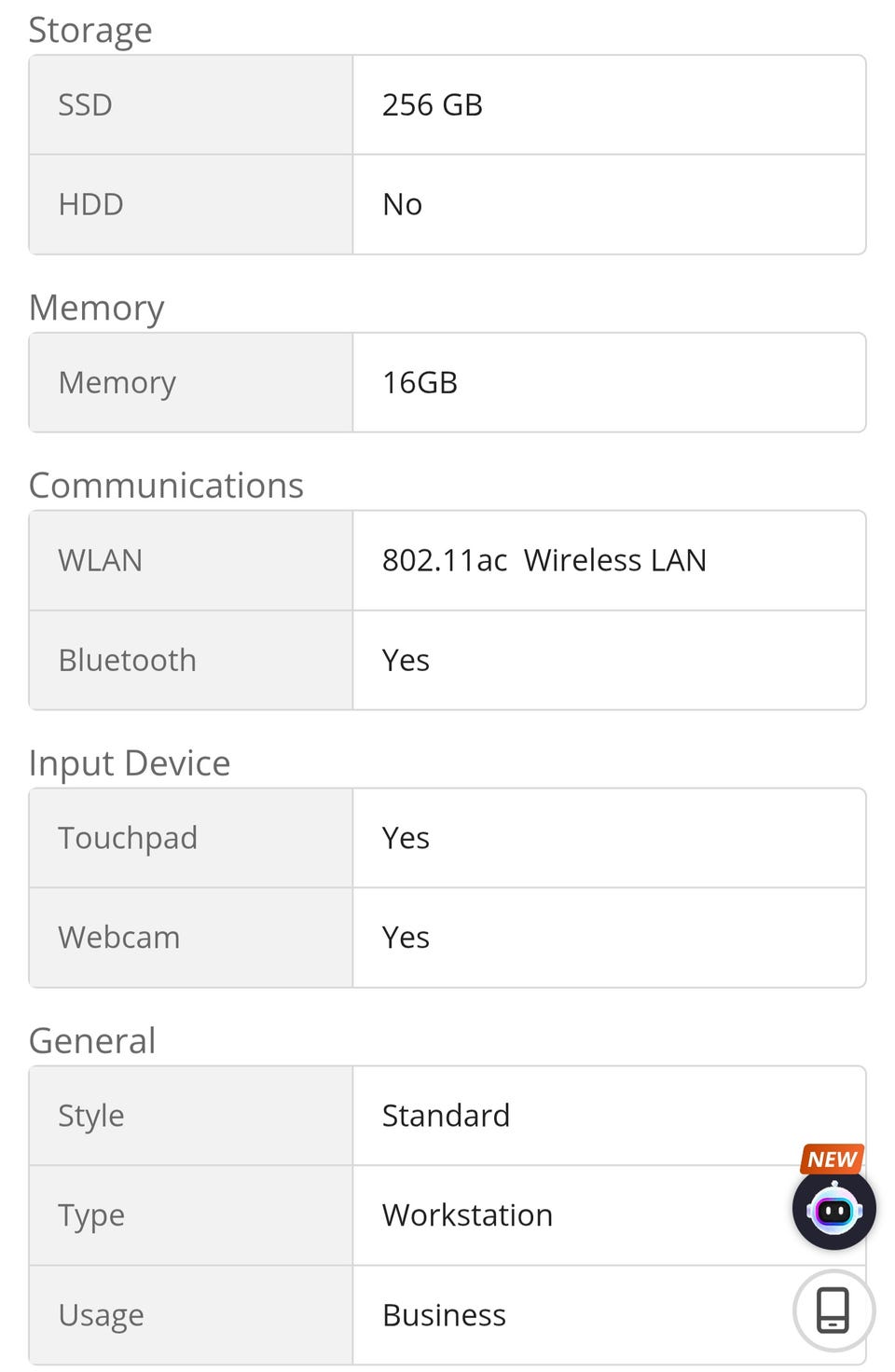Image resolution: width=895 pixels, height=1372 pixels.
Task: Click the 16GB memory value
Action: [420, 382]
